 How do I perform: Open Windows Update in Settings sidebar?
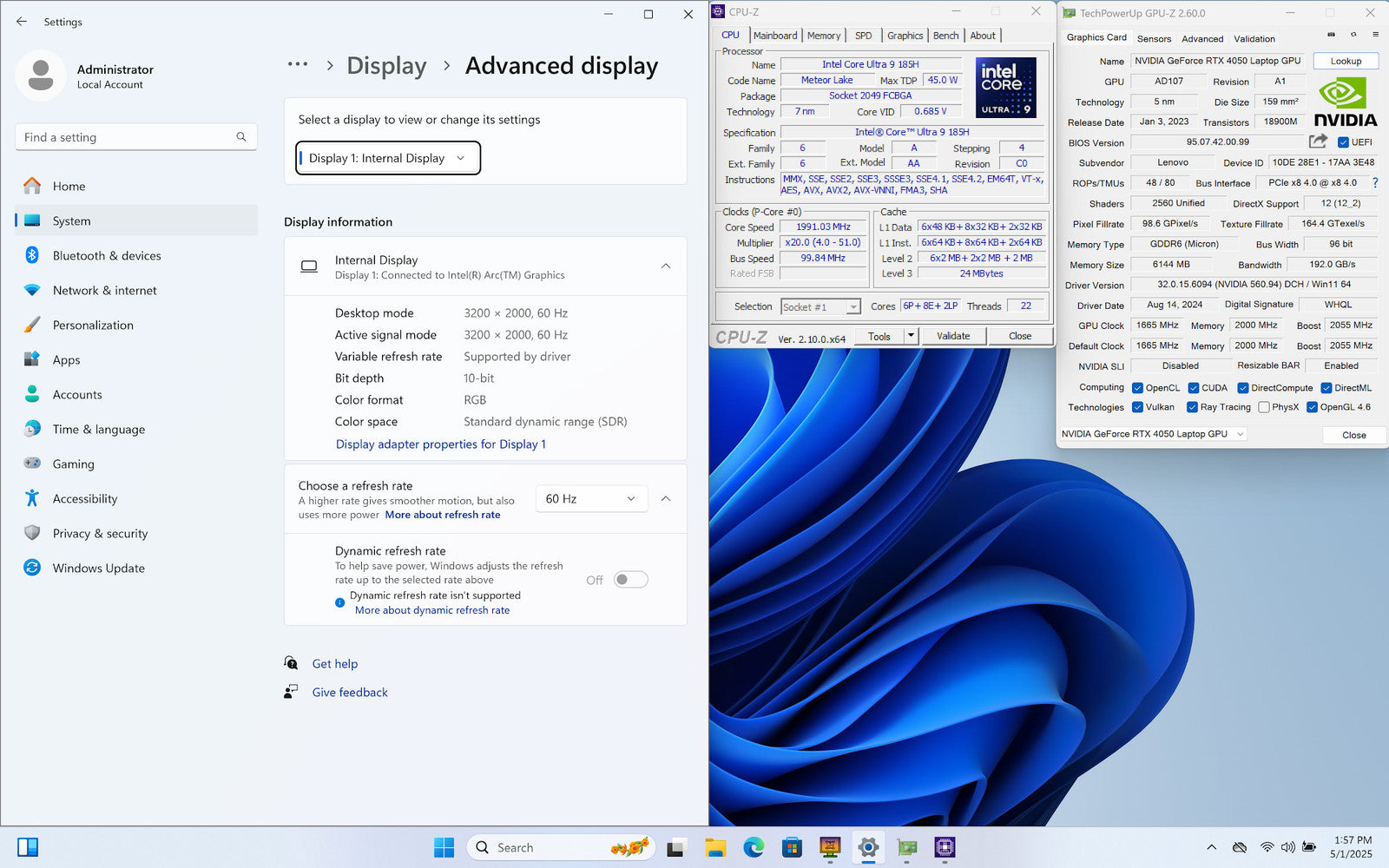click(136, 568)
